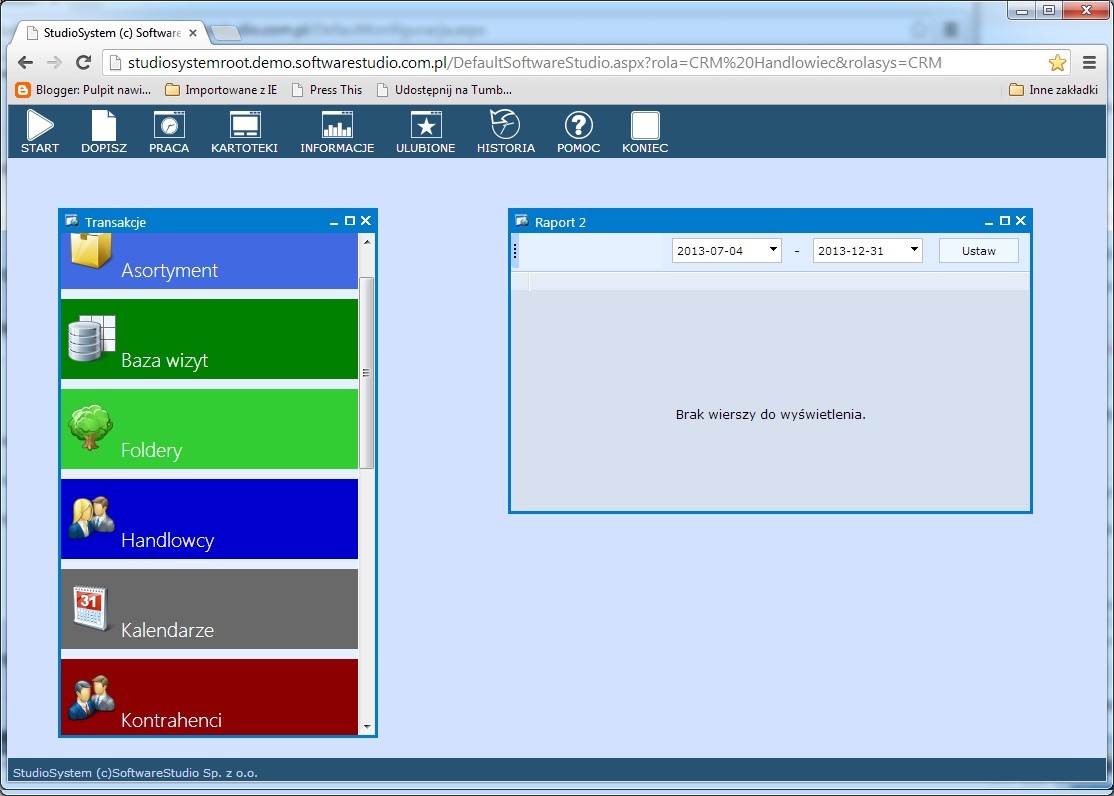
Task: Click the Transakcje panel scrollbar down arrow
Action: 367,726
